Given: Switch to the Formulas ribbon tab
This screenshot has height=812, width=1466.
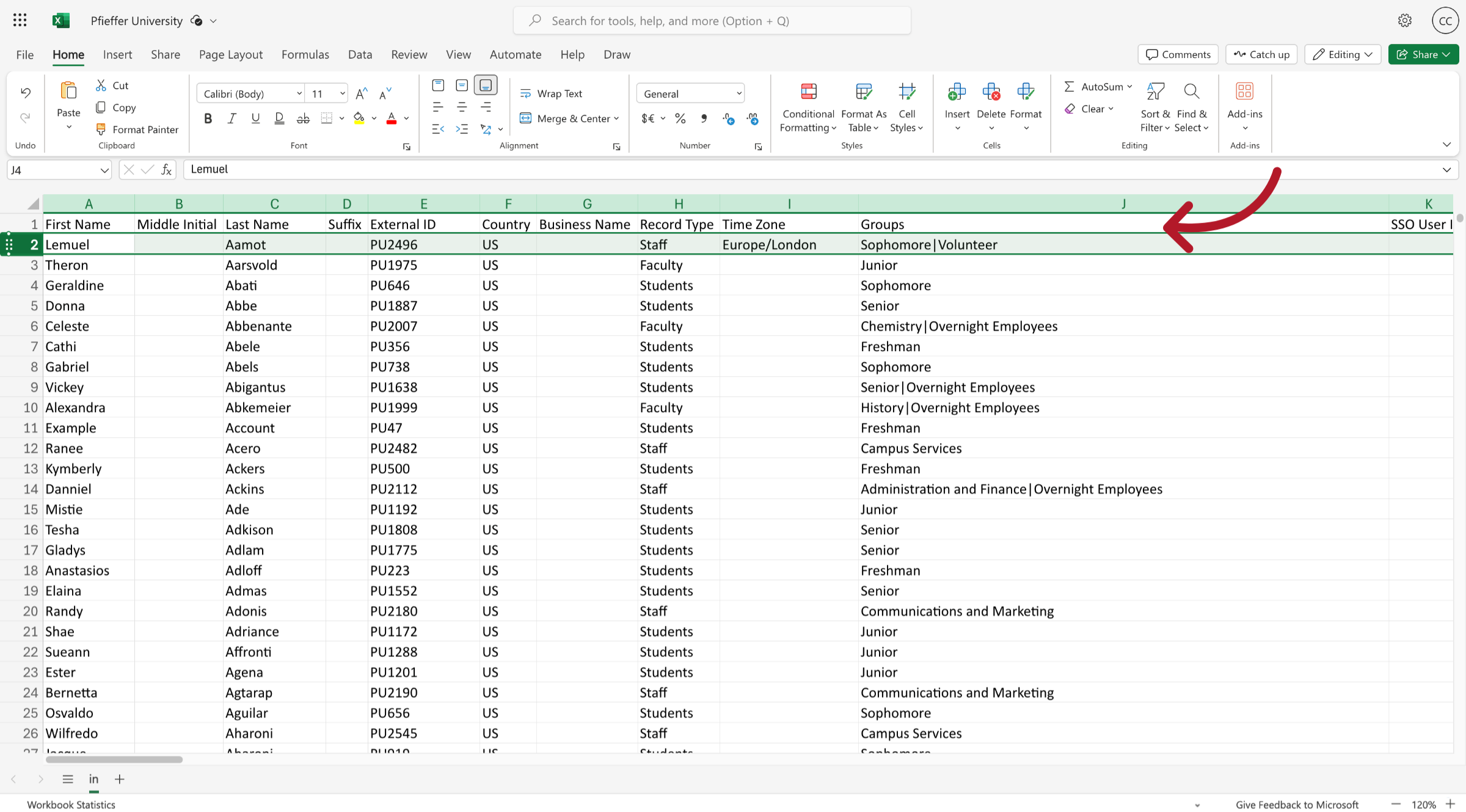Looking at the screenshot, I should click(x=305, y=54).
